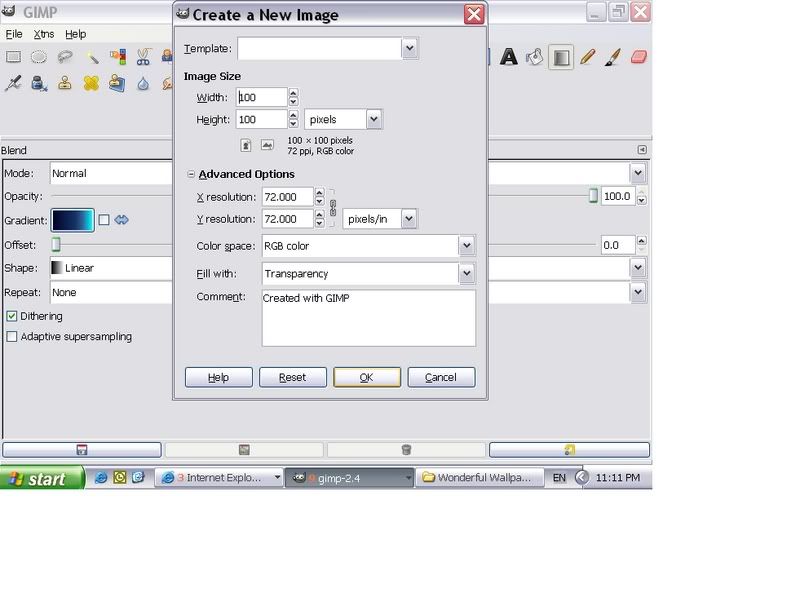Click the Help button in dialog
The height and width of the screenshot is (593, 800).
coord(218,377)
